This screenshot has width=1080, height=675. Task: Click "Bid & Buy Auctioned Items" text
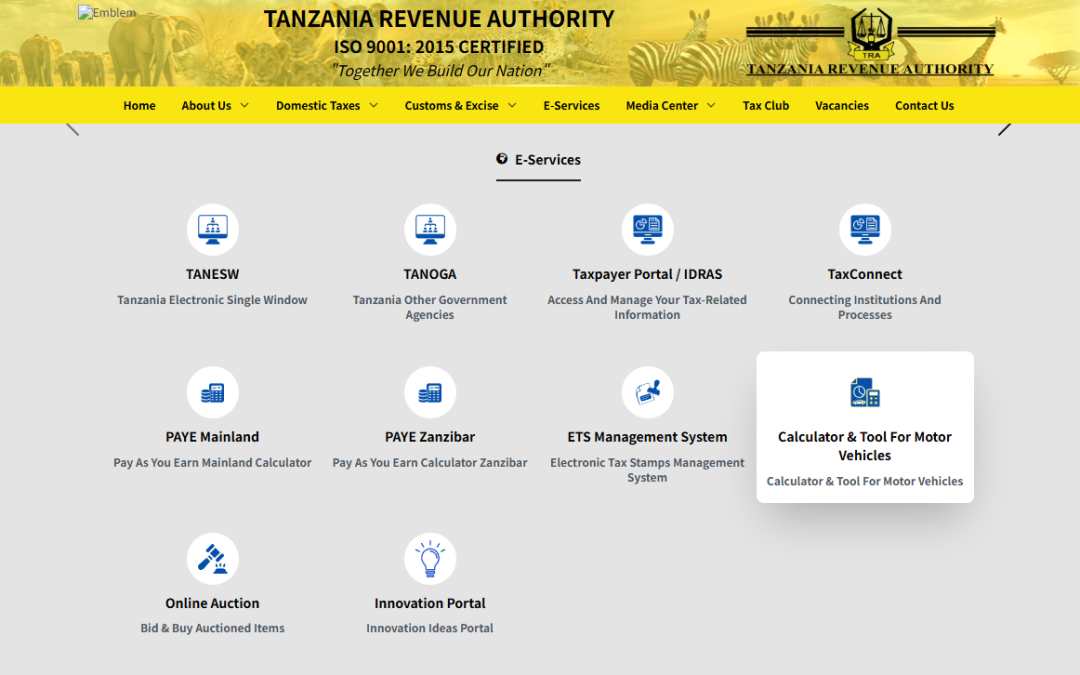(x=212, y=628)
